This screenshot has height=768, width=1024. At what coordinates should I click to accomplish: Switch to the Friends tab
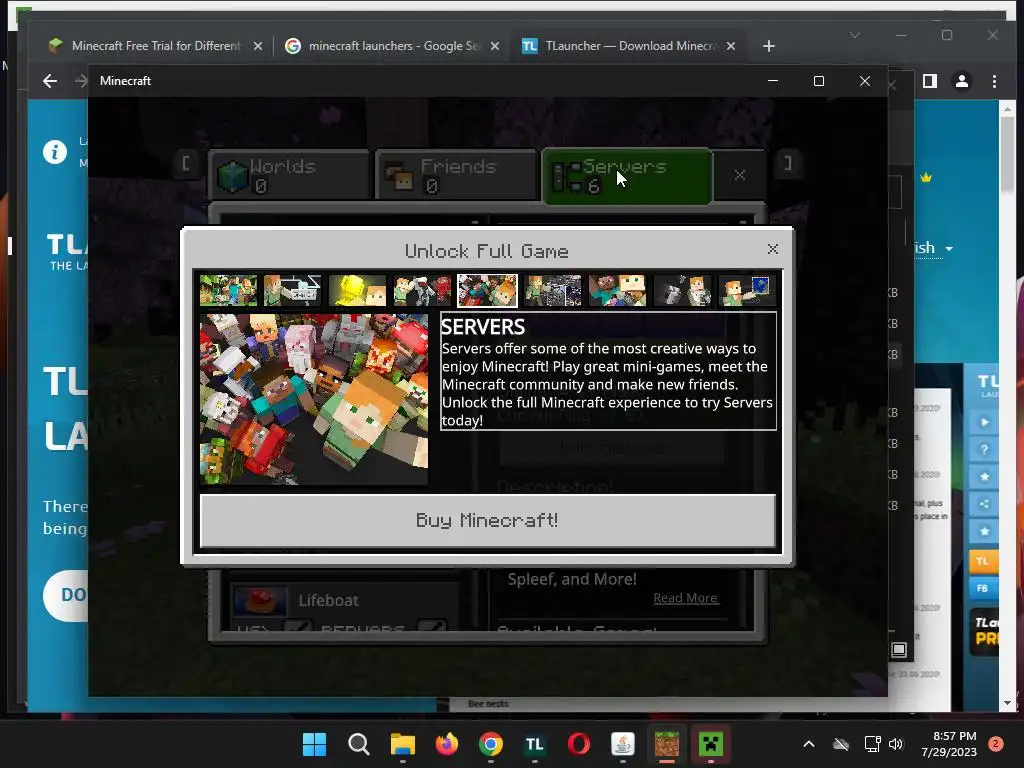click(x=456, y=175)
